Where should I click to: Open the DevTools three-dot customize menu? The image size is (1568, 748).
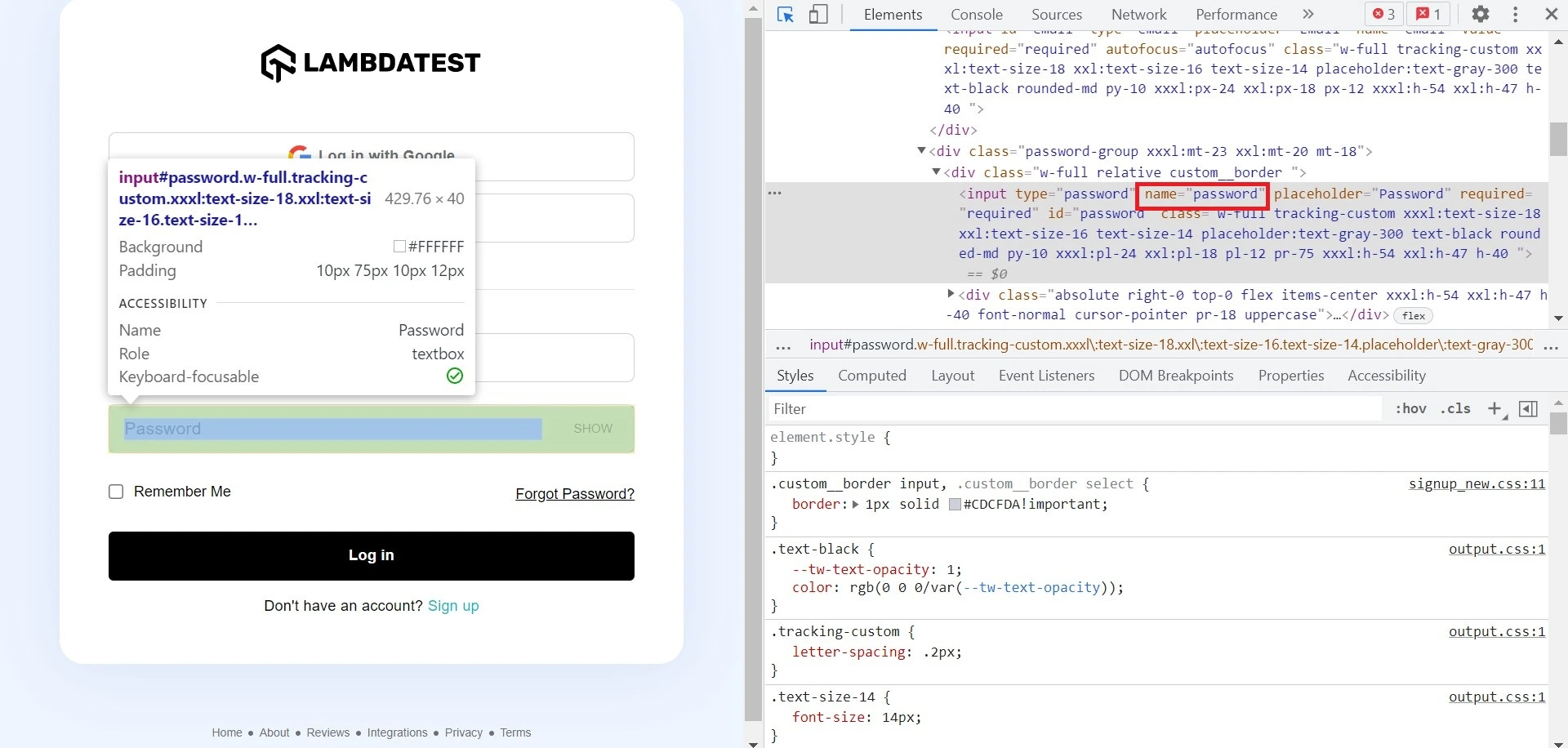1515,15
